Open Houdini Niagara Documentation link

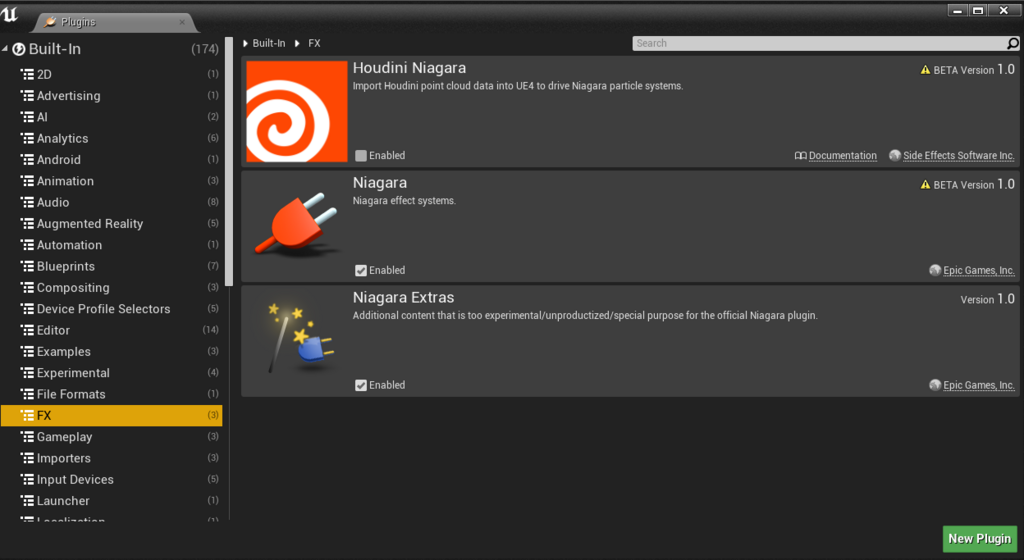(842, 155)
